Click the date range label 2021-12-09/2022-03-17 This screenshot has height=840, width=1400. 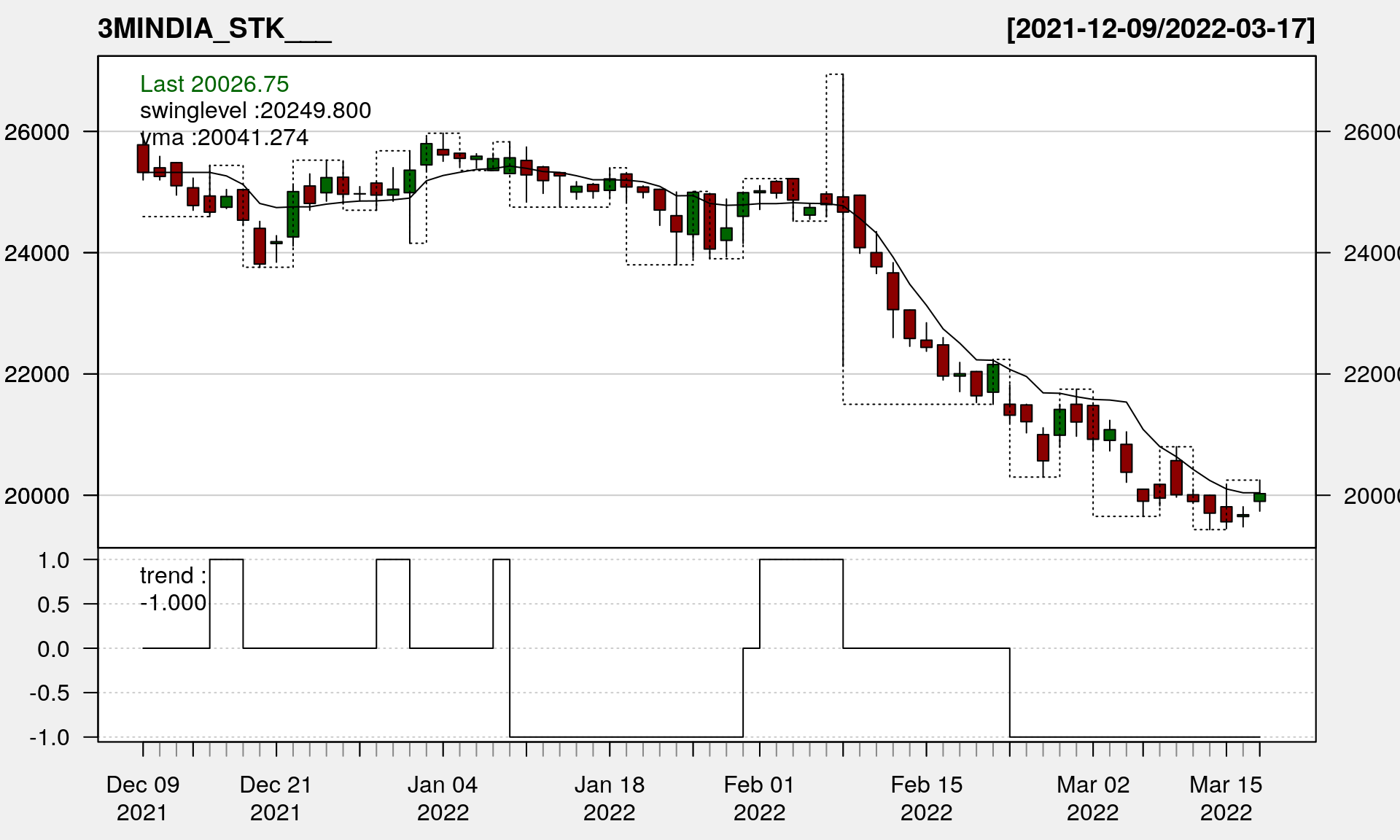tap(1160, 29)
